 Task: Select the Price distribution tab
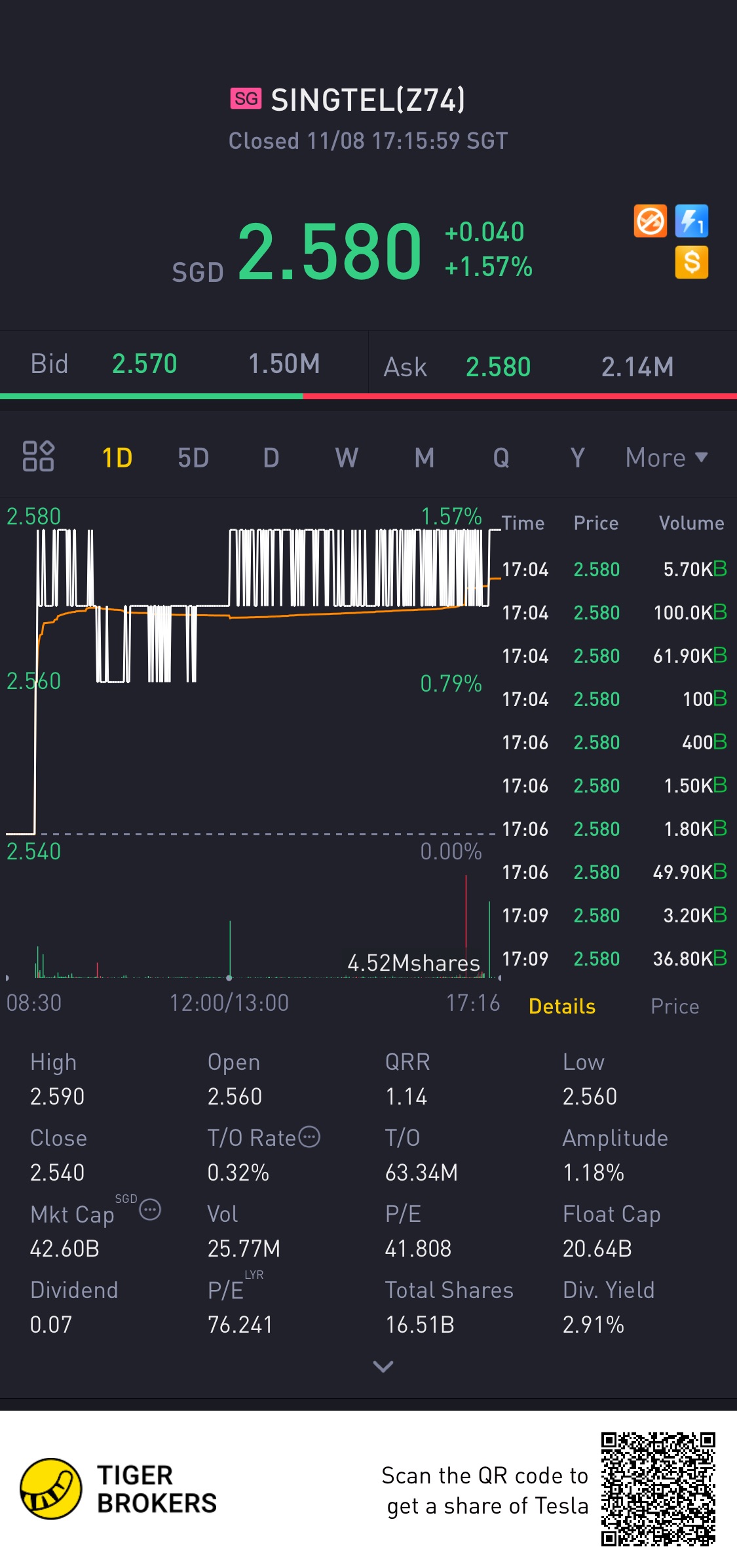tap(675, 1006)
